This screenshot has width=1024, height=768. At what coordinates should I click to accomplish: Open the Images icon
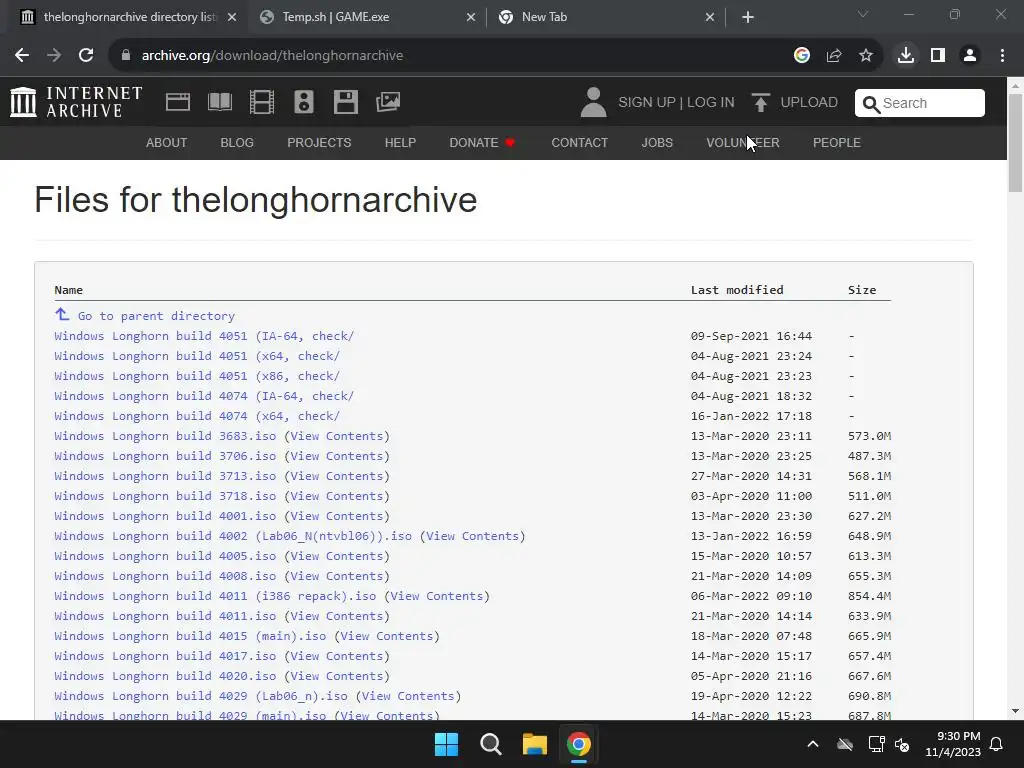click(x=388, y=102)
